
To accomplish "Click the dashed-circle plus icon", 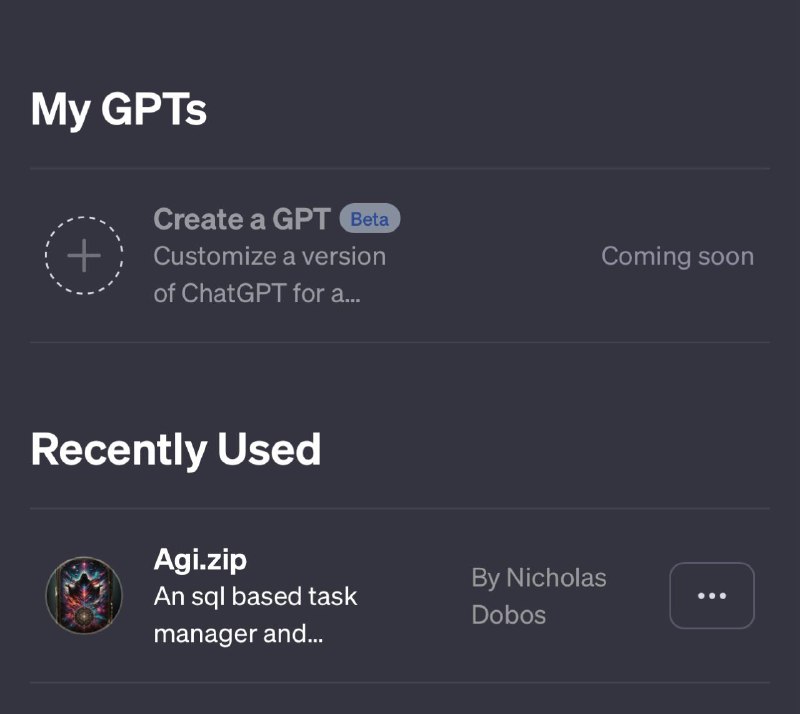I will (84, 256).
